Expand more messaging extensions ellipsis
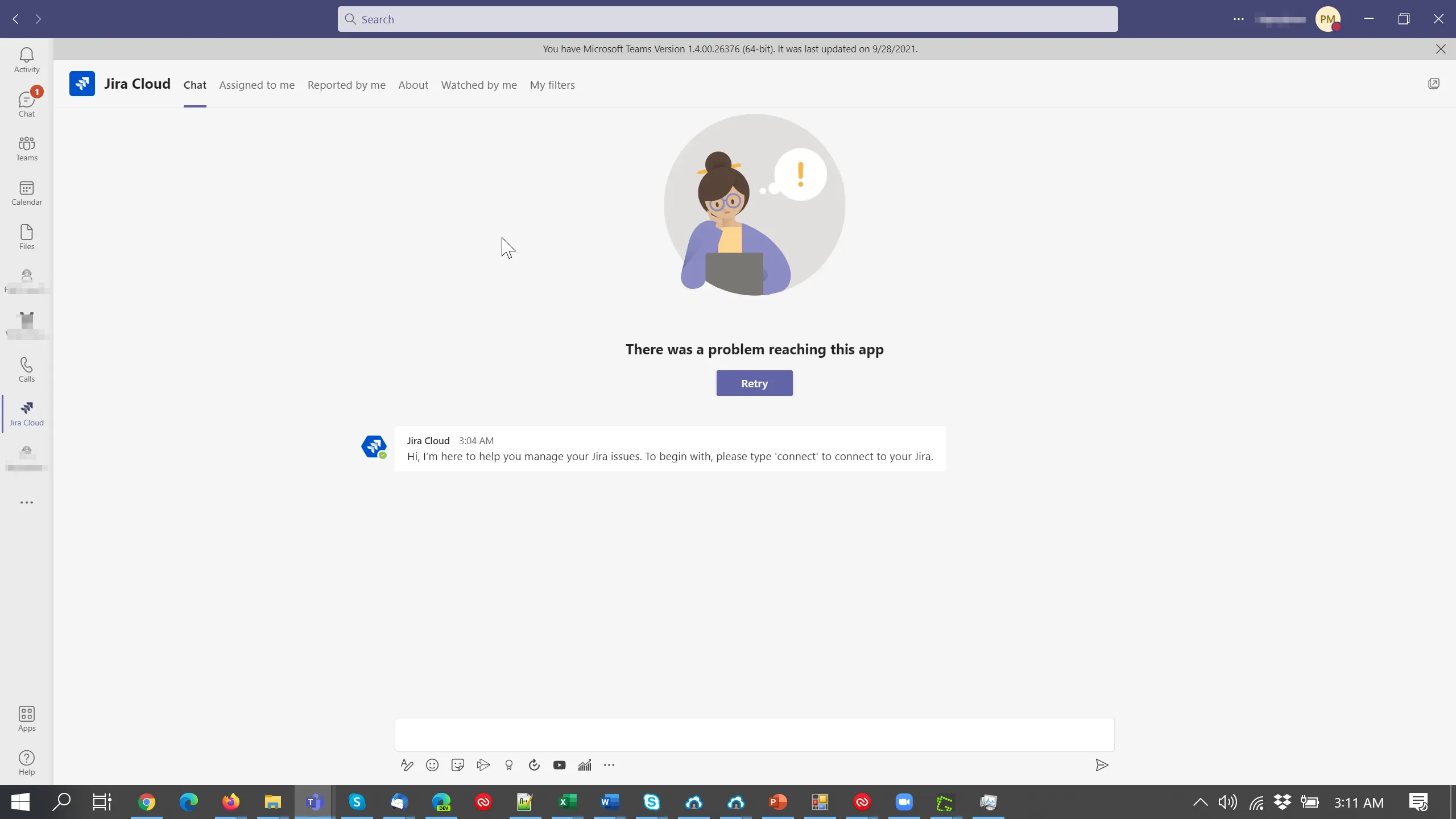 pos(609,765)
